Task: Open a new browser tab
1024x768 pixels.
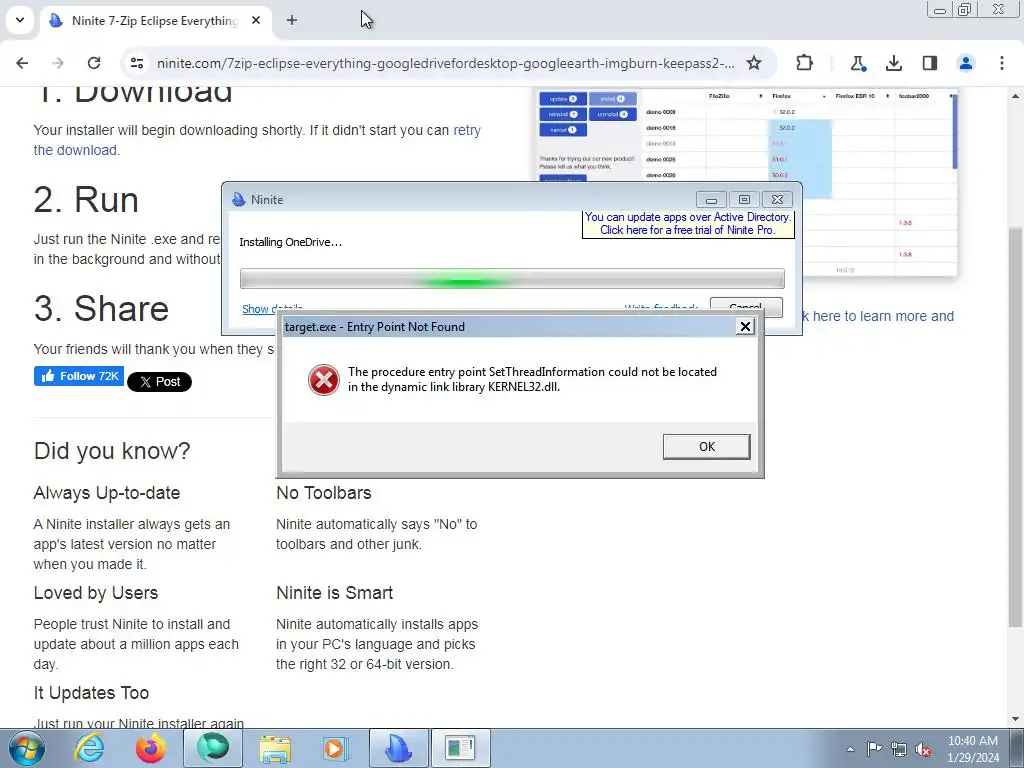Action: click(292, 20)
